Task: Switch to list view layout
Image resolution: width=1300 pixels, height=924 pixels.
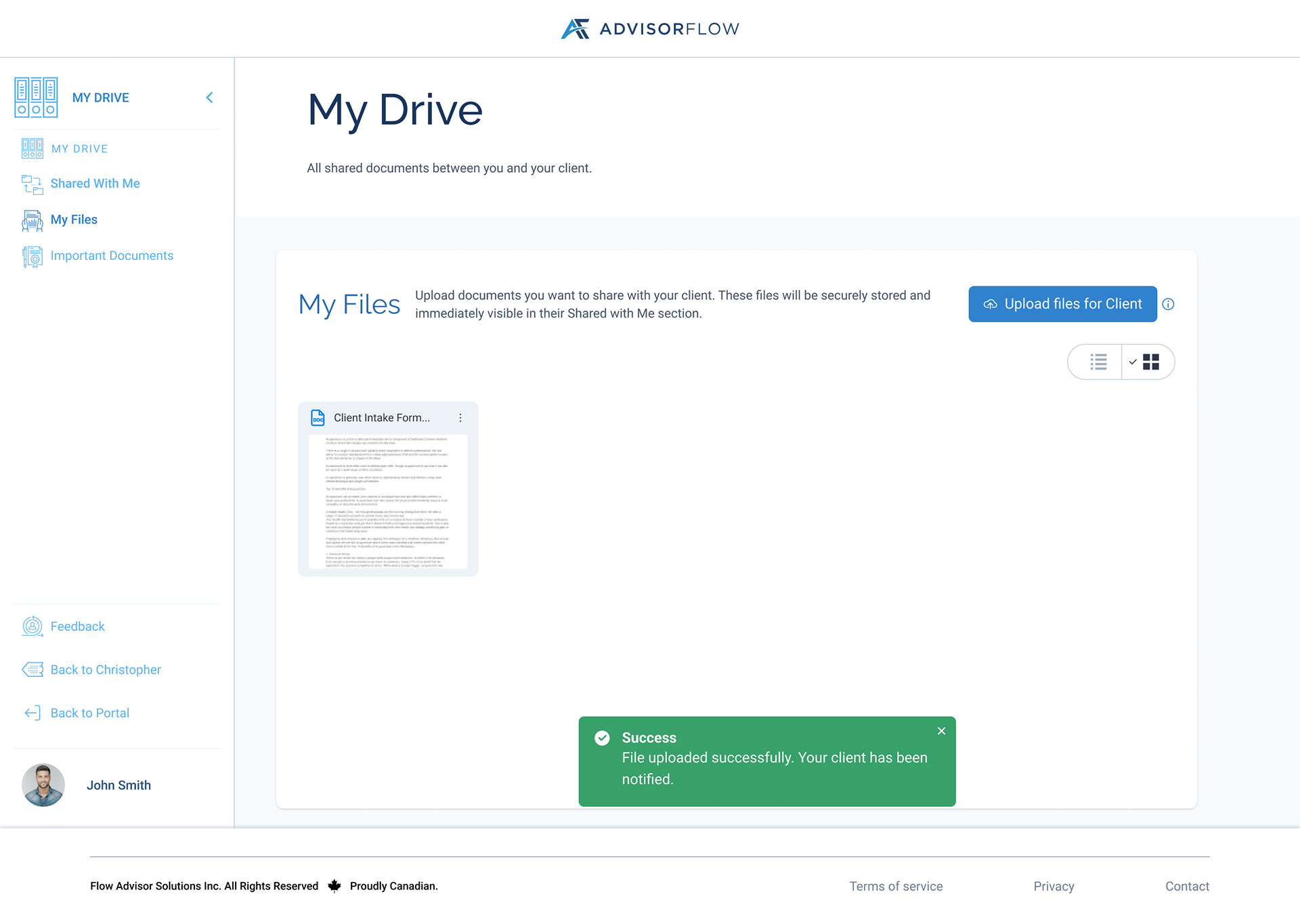Action: click(1098, 362)
